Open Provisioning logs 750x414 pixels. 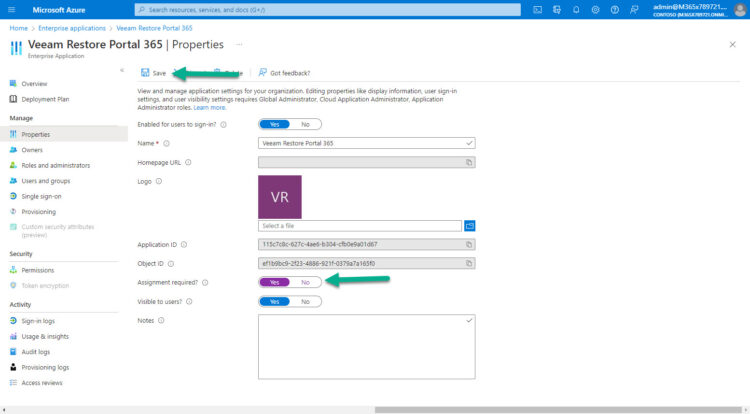click(x=45, y=367)
